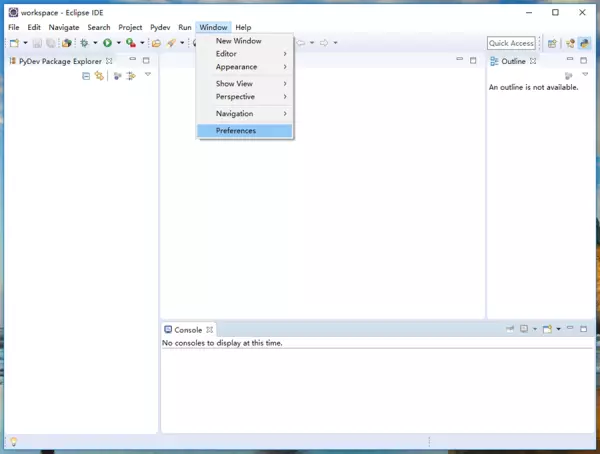Toggle Link with Editor in Package Explorer
Image resolution: width=600 pixels, height=454 pixels.
pos(99,76)
